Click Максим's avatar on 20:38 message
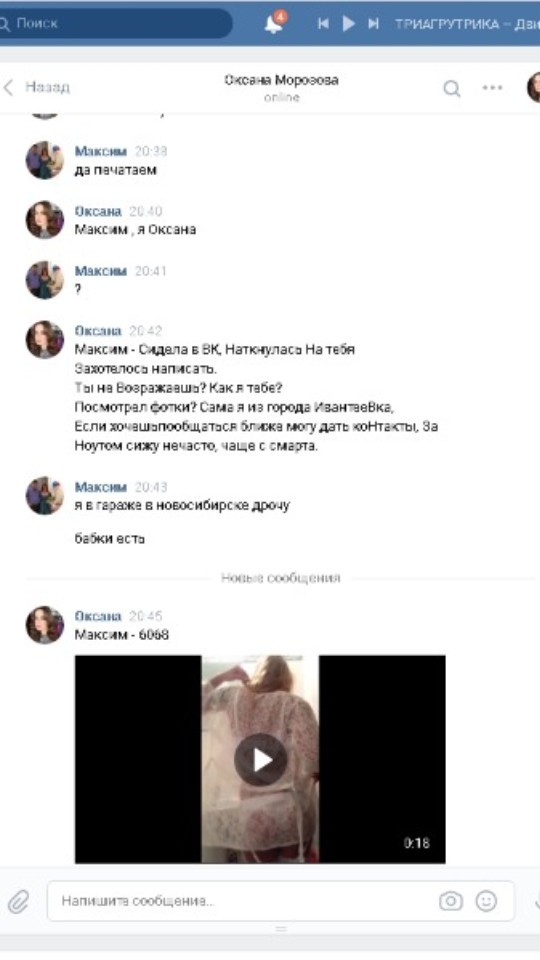 [x=45, y=160]
